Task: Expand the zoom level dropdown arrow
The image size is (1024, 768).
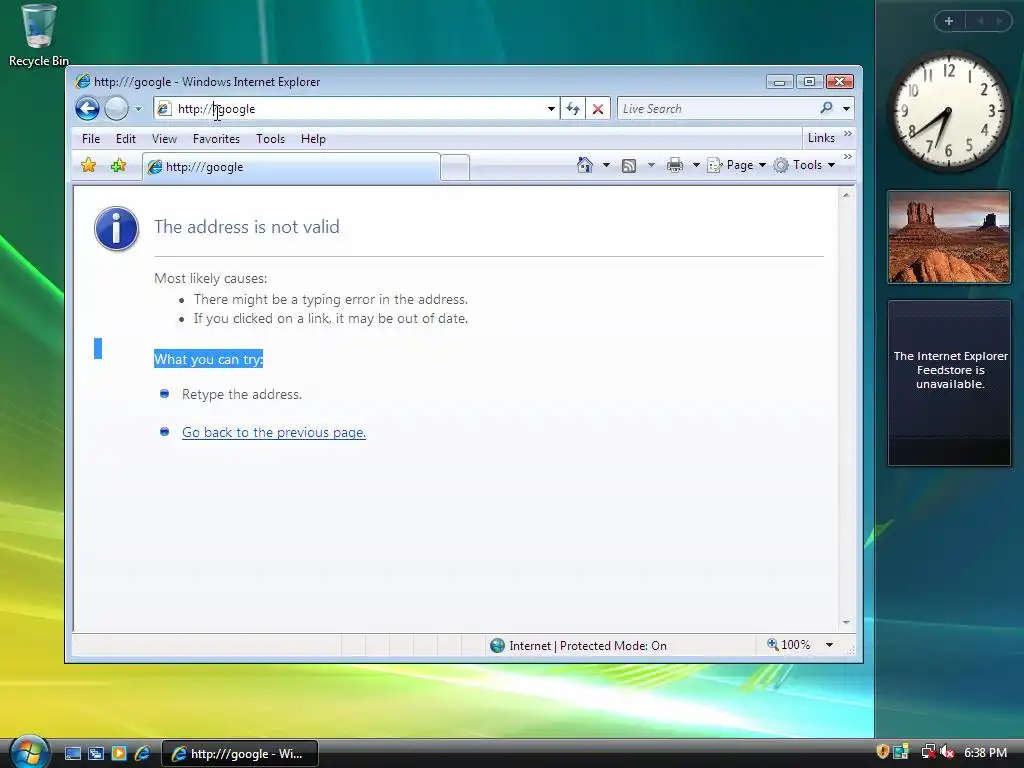Action: pyautogui.click(x=829, y=645)
